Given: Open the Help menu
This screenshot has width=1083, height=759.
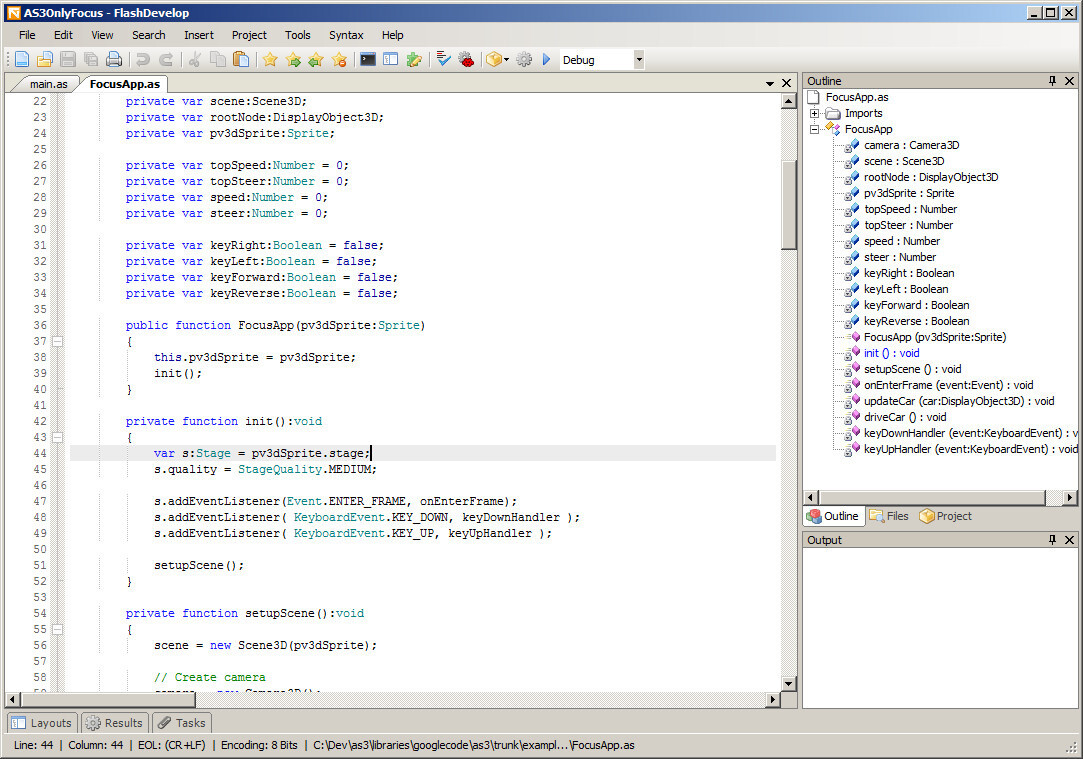Looking at the screenshot, I should click(x=392, y=35).
